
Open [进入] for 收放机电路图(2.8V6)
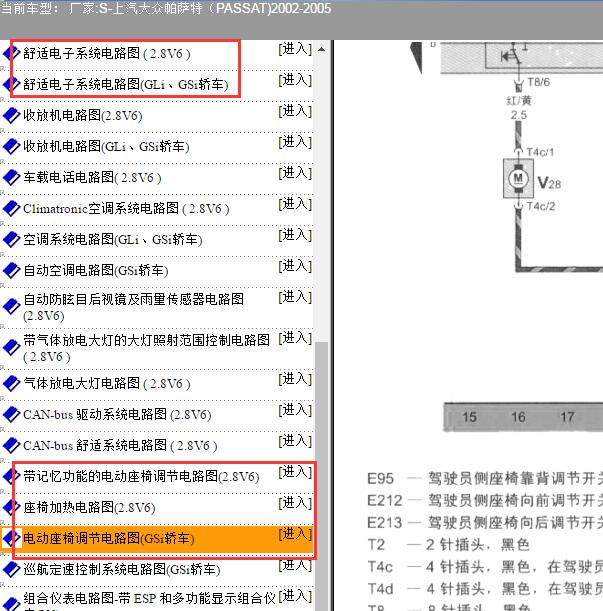click(295, 111)
